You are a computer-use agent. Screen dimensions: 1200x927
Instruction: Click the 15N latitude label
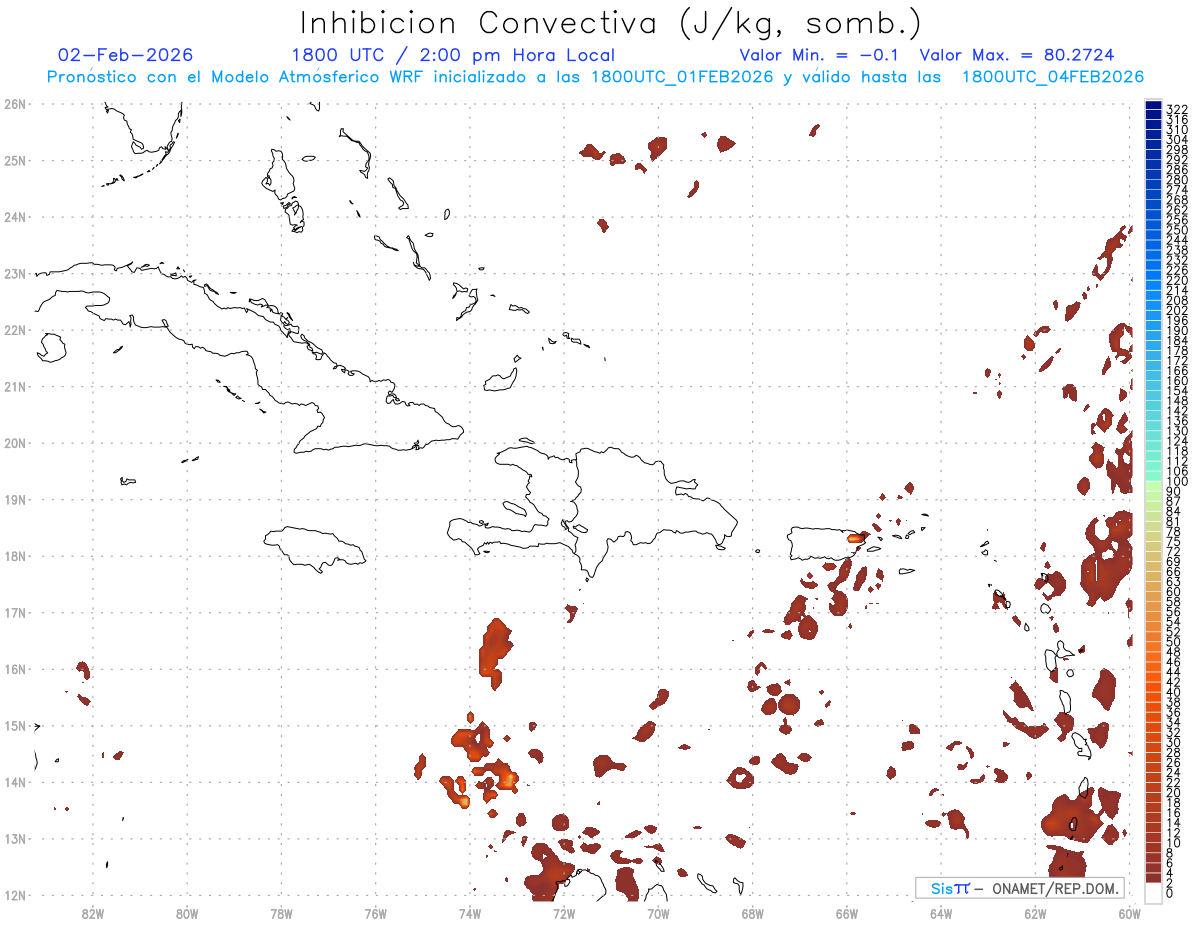(x=14, y=725)
